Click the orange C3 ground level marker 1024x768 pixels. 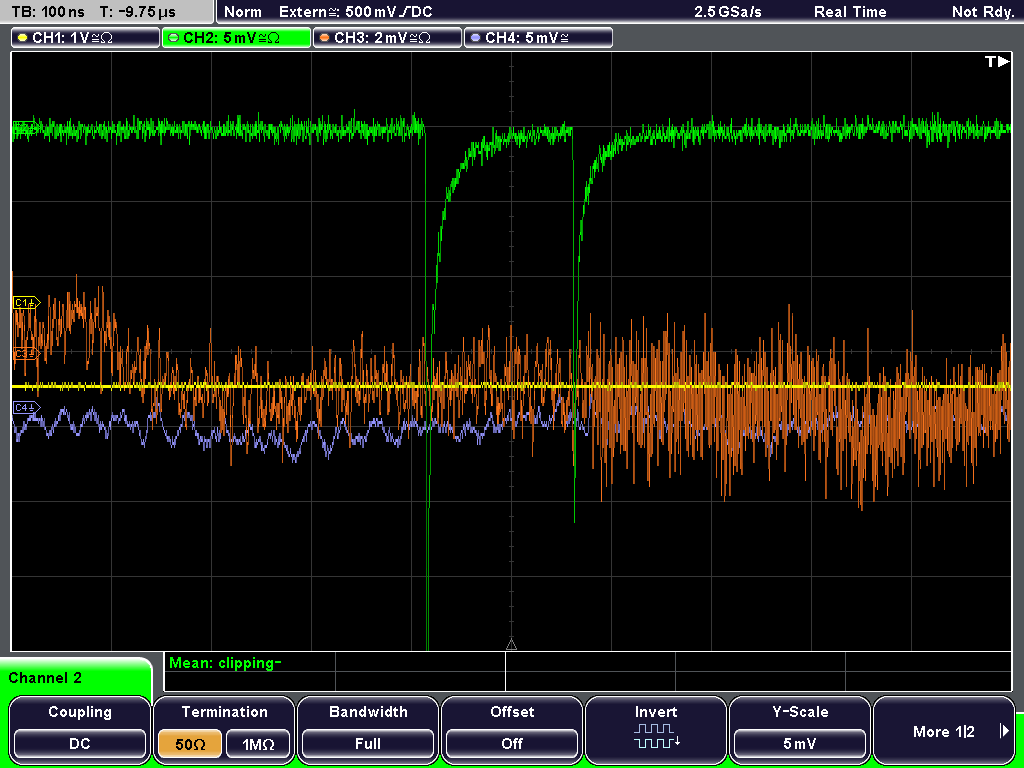(27, 353)
